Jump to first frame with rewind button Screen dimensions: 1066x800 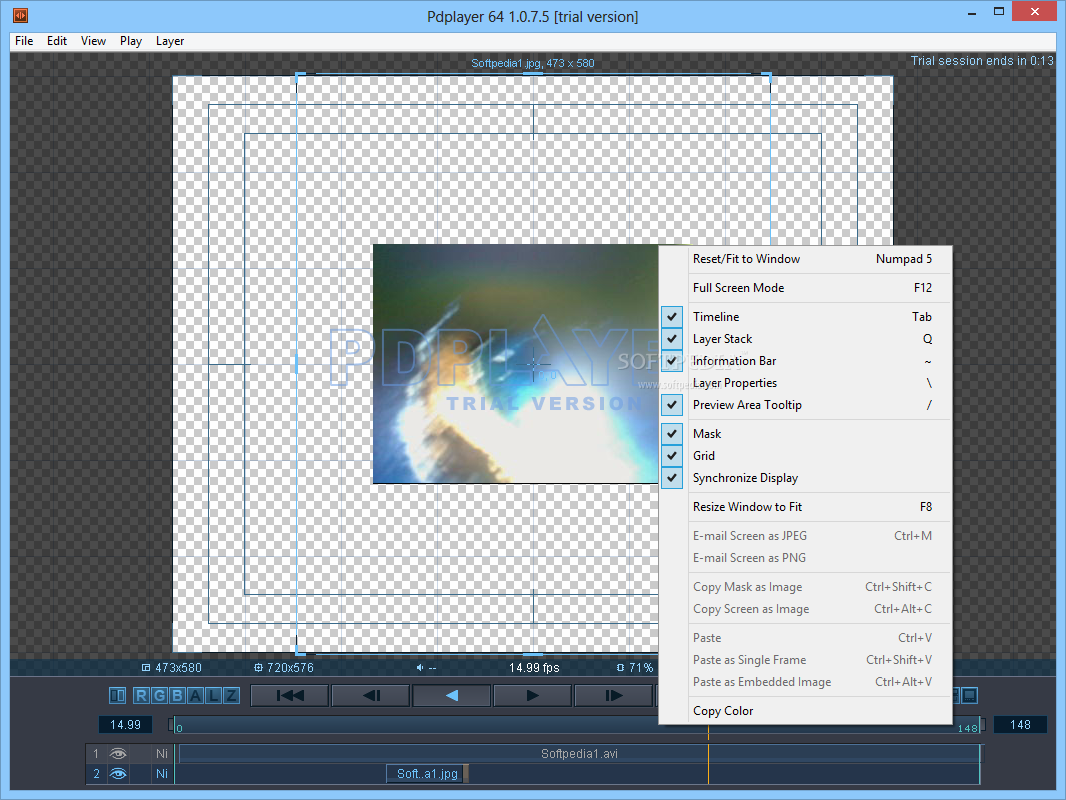click(290, 695)
